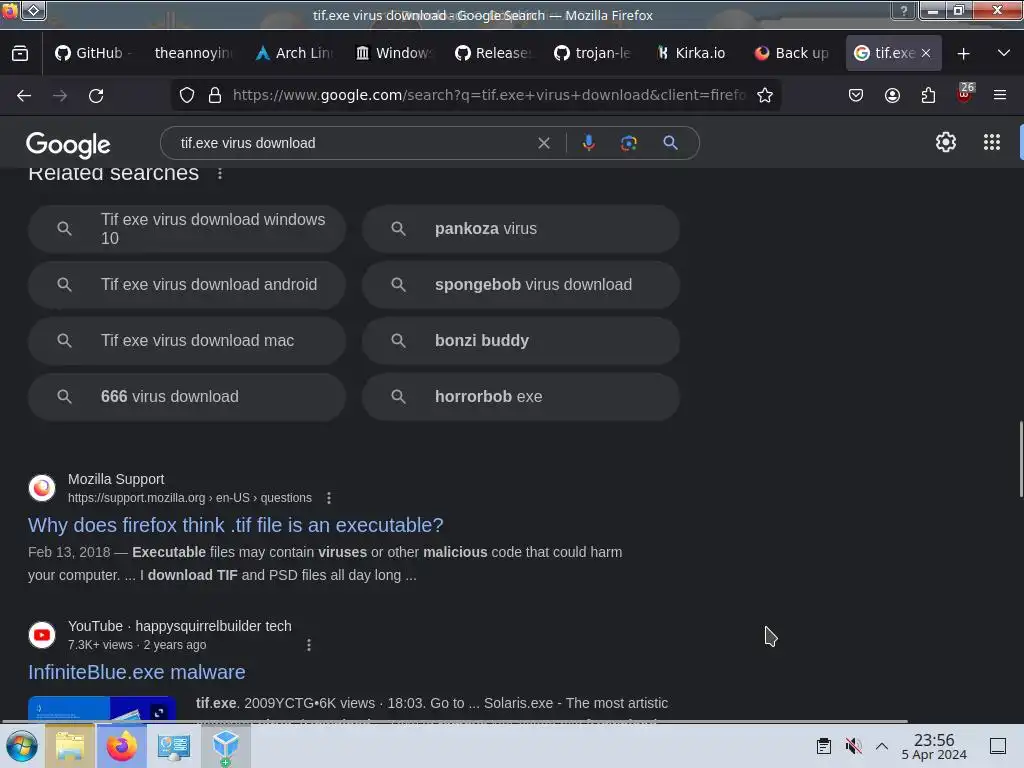Show site security lock info
The width and height of the screenshot is (1024, 768).
click(214, 95)
